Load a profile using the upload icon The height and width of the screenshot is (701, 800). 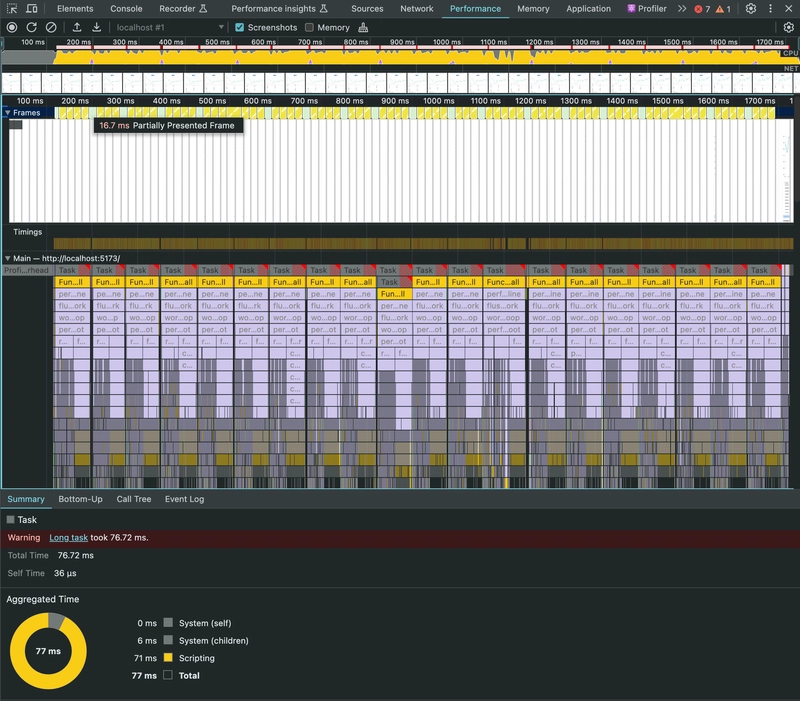(x=77, y=28)
